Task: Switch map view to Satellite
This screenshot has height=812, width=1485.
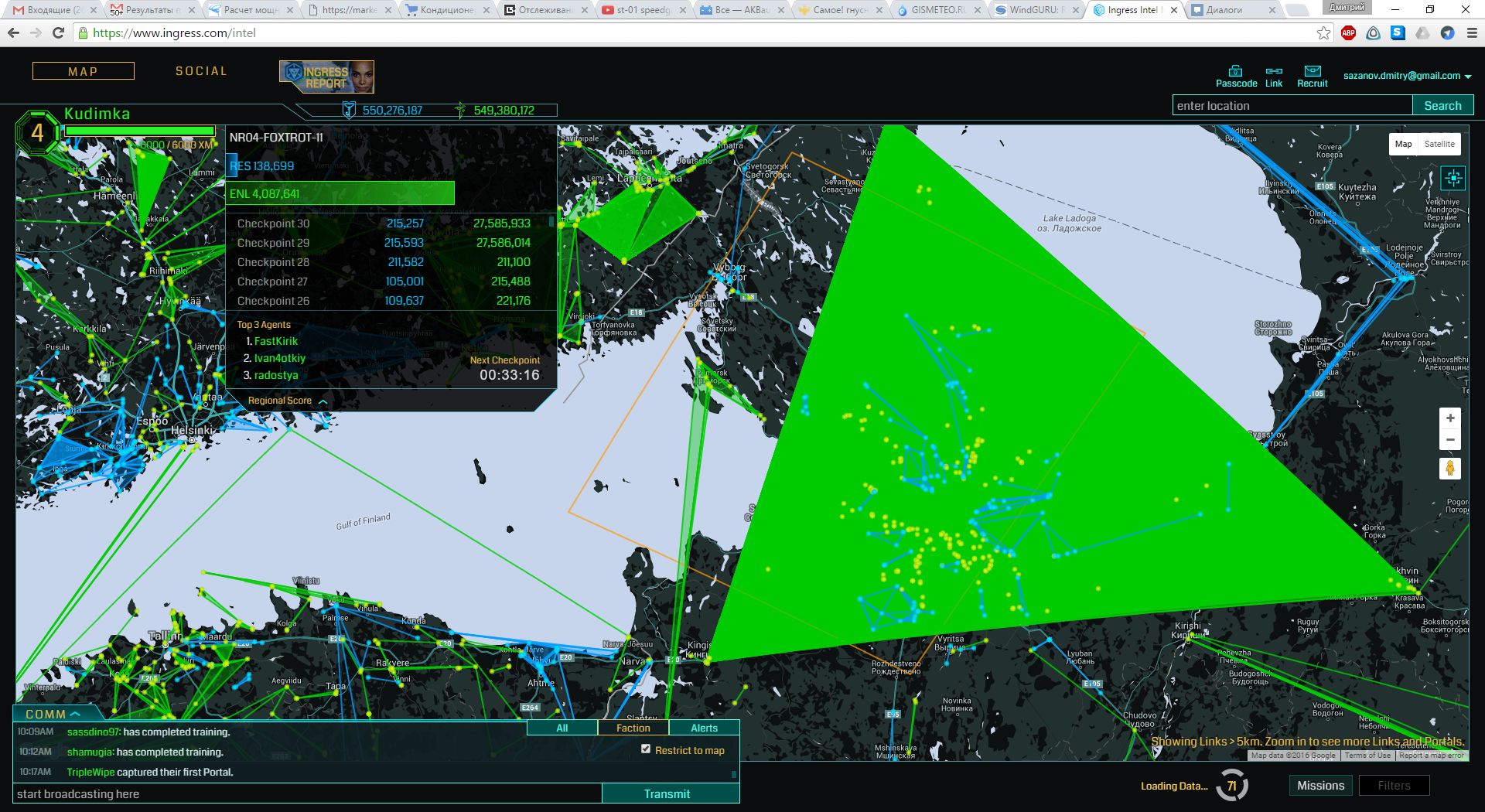Action: click(1439, 144)
